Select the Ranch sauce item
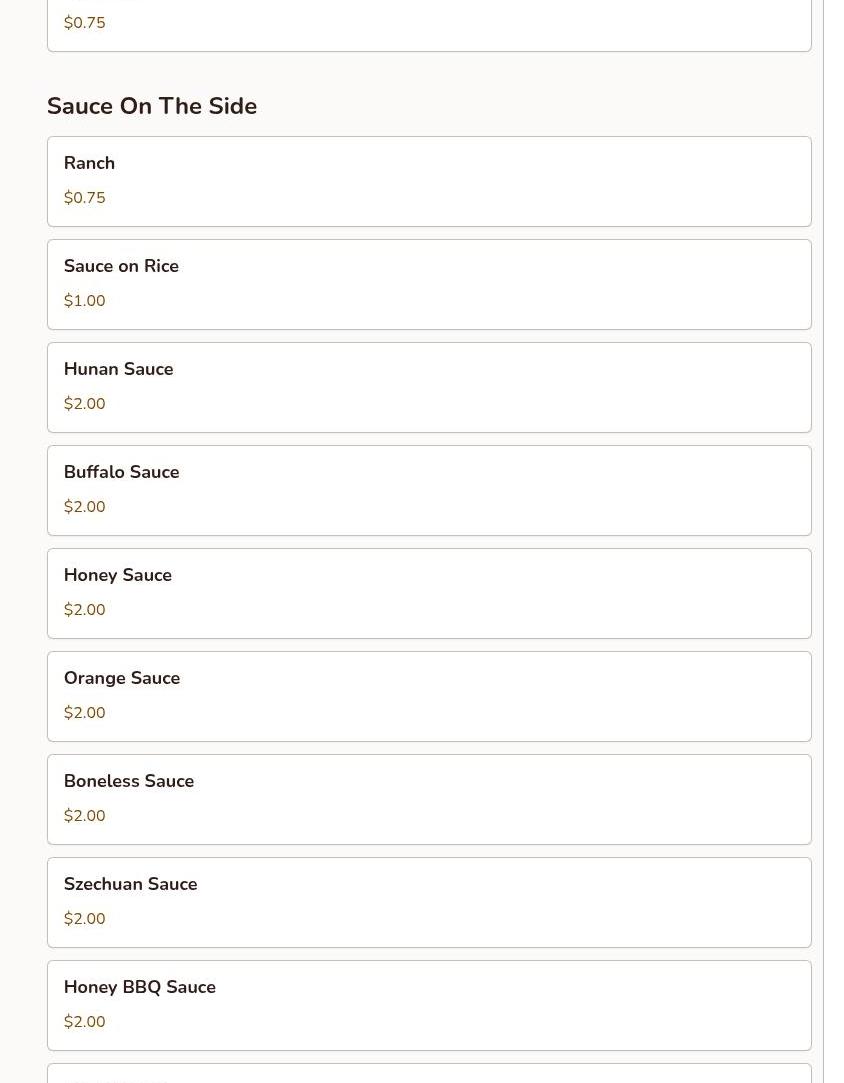The width and height of the screenshot is (844, 1083). click(428, 181)
